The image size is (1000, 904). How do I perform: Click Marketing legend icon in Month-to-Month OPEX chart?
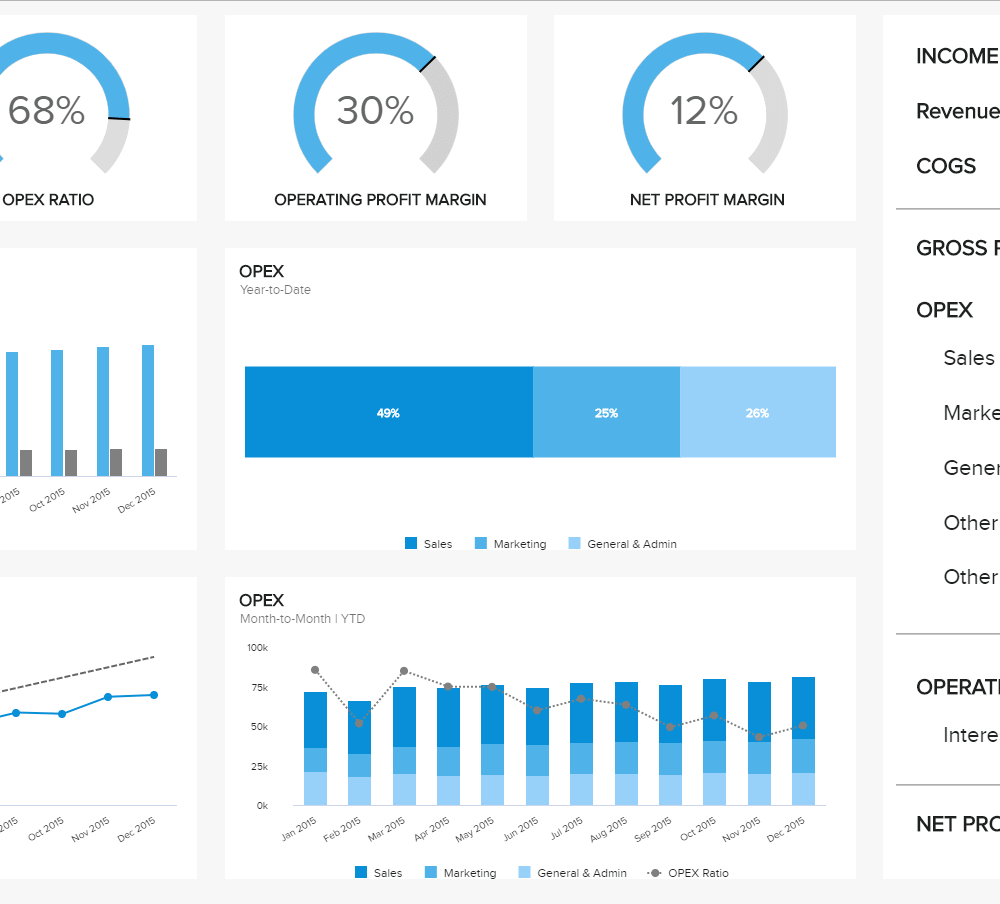tap(431, 873)
